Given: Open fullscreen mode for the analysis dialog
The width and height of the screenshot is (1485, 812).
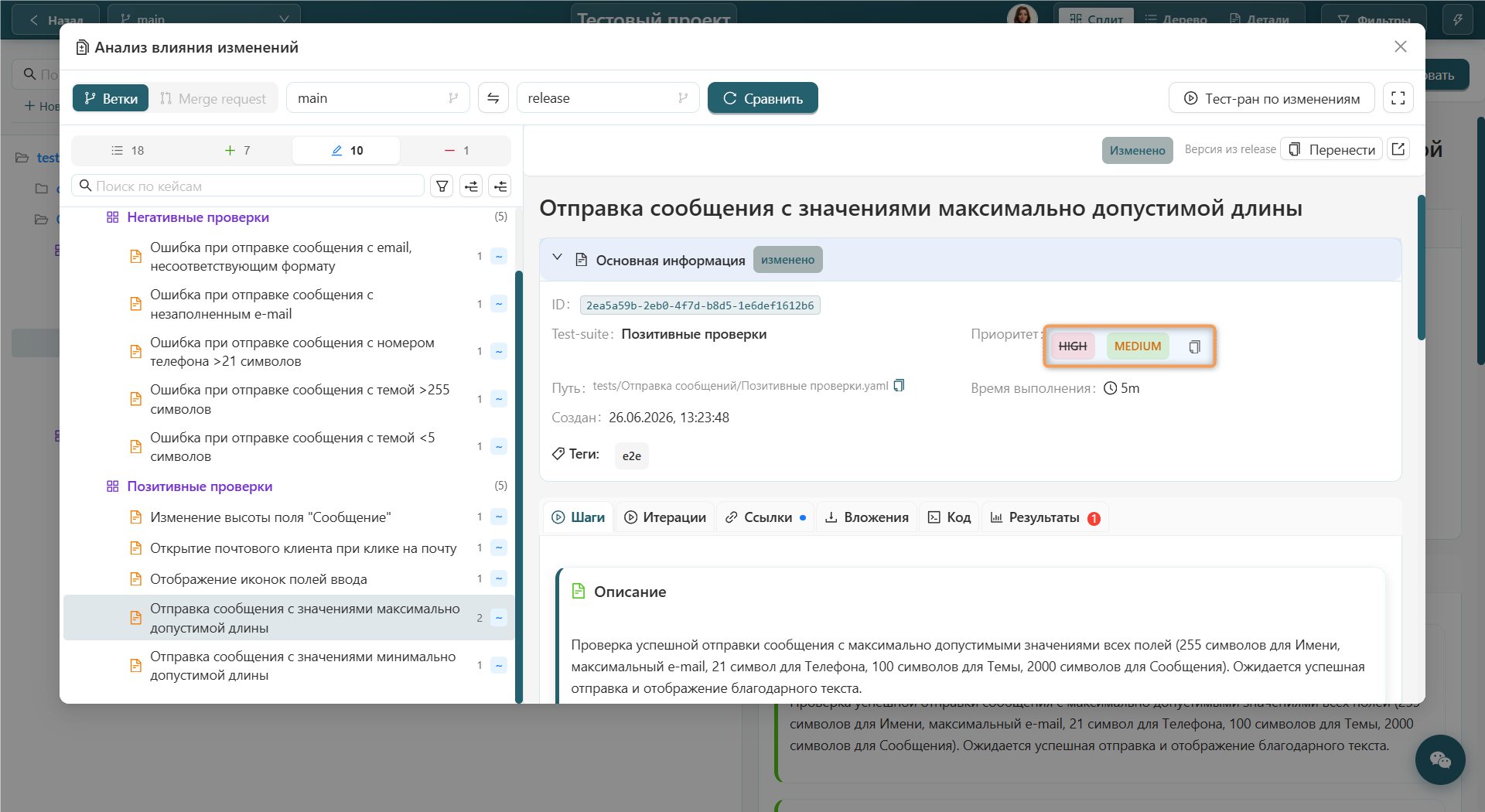Looking at the screenshot, I should tap(1398, 98).
